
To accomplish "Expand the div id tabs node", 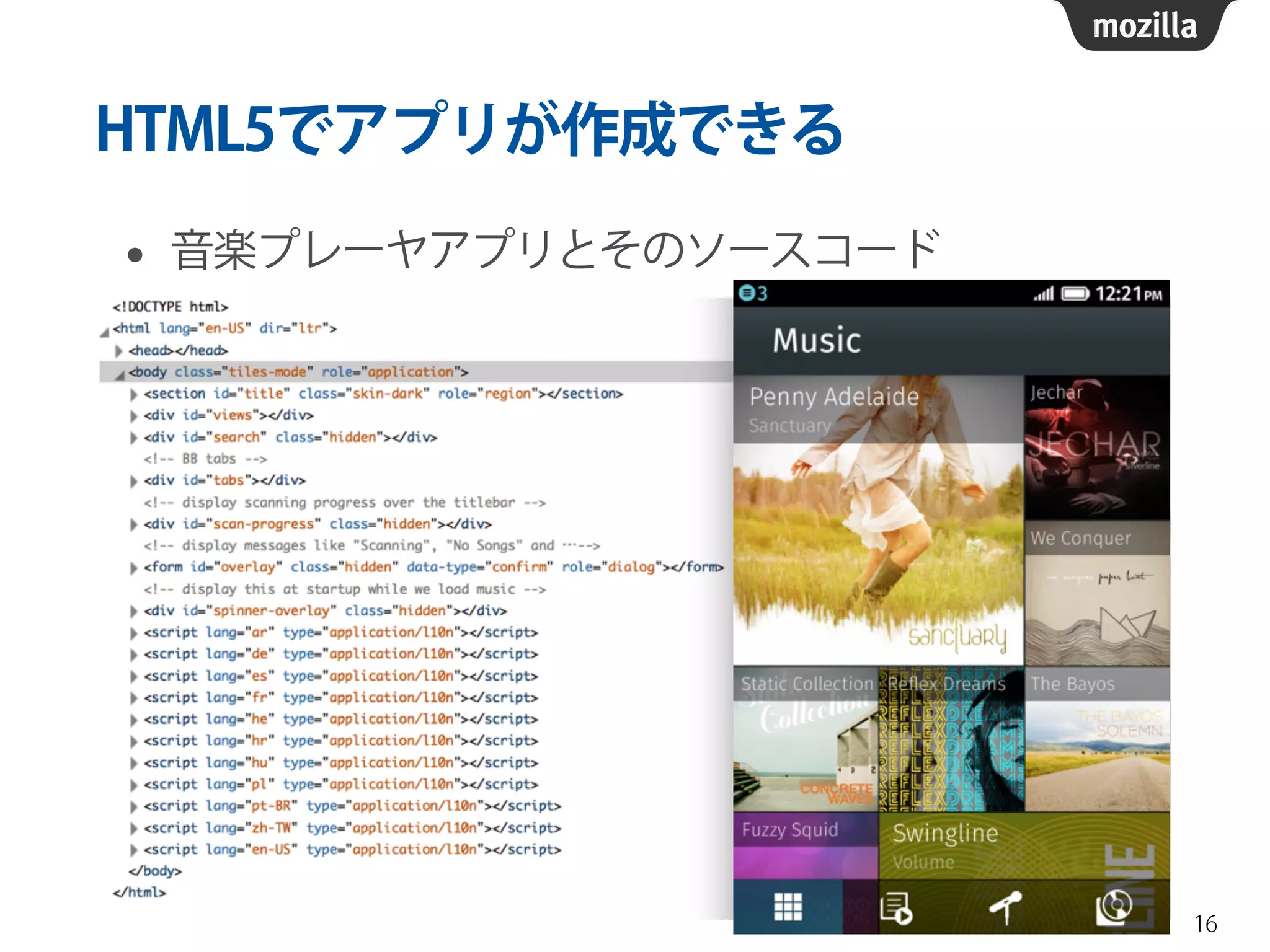I will [x=133, y=481].
